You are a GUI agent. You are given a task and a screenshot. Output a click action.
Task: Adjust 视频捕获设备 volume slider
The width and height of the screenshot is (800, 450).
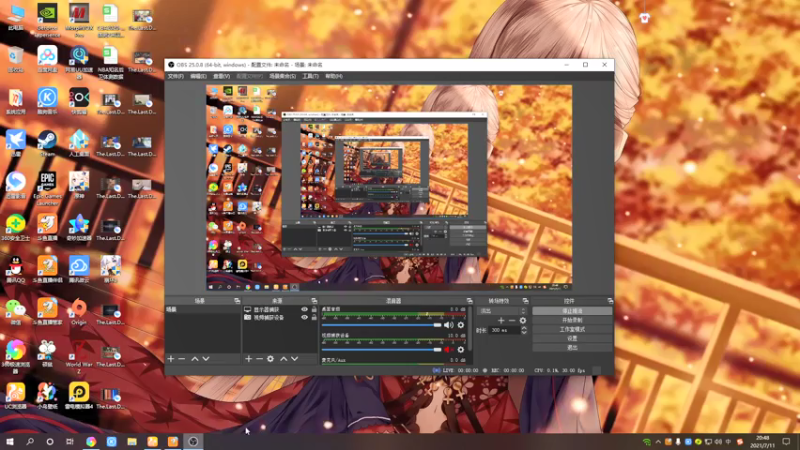click(x=382, y=349)
